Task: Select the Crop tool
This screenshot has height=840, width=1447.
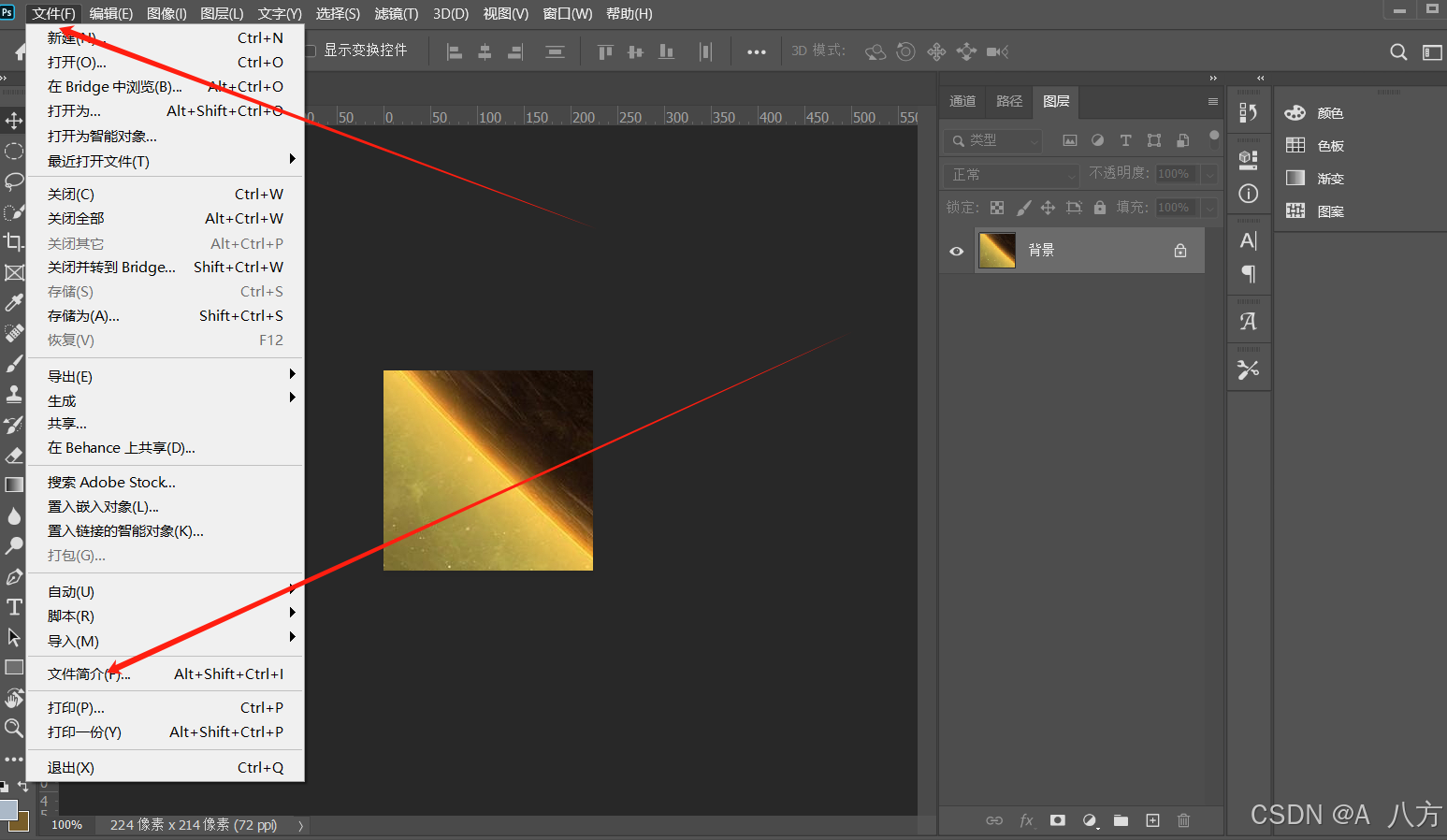Action: [x=14, y=241]
